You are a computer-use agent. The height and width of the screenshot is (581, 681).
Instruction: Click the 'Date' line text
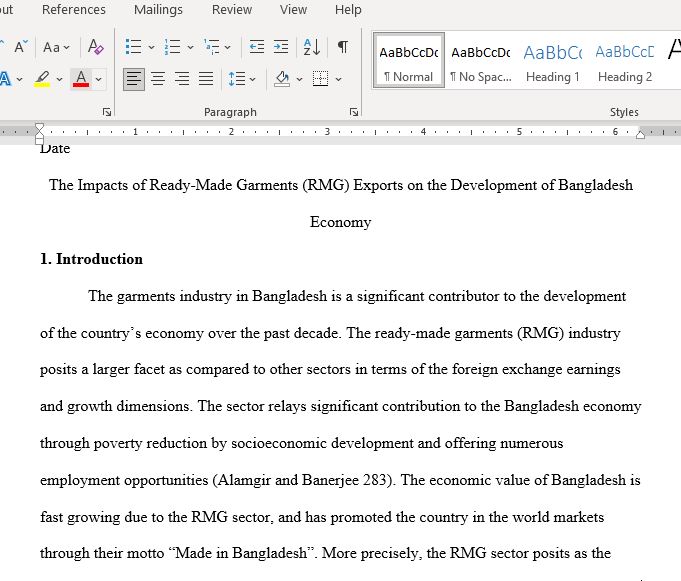(55, 149)
